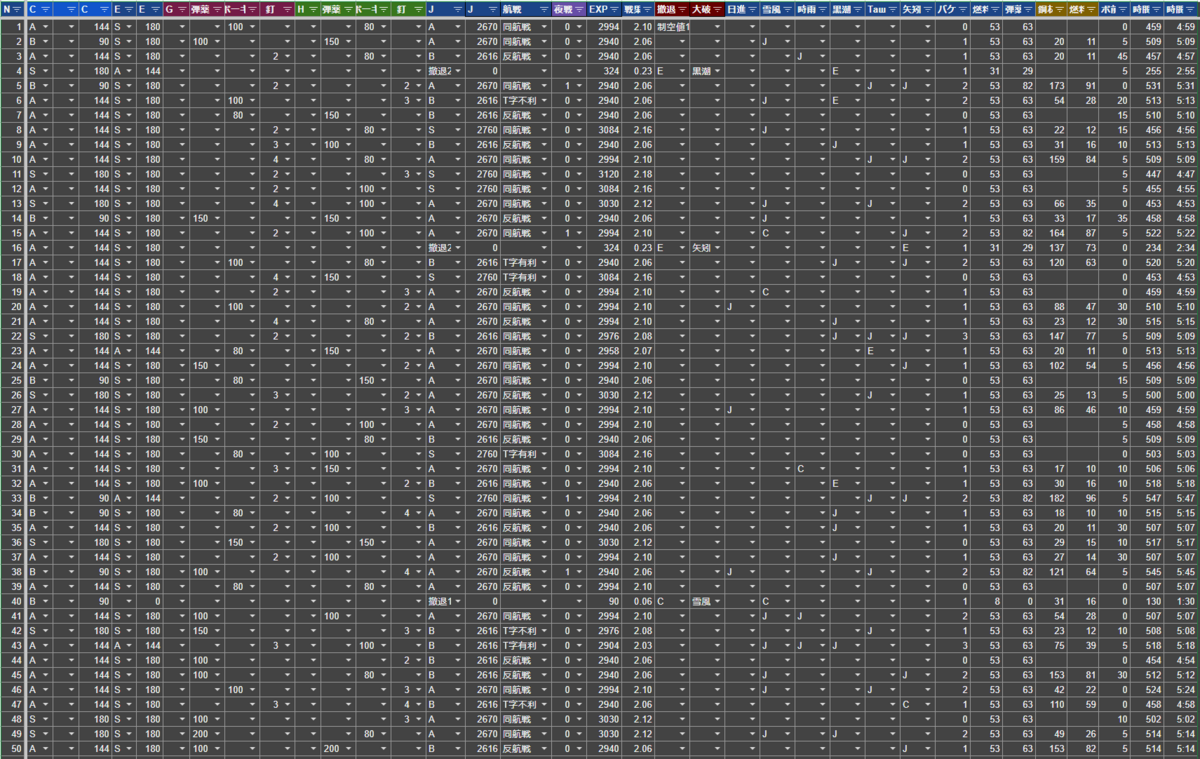Open the filter icon on the 矢矧 header
The height and width of the screenshot is (759, 1200).
(926, 9)
